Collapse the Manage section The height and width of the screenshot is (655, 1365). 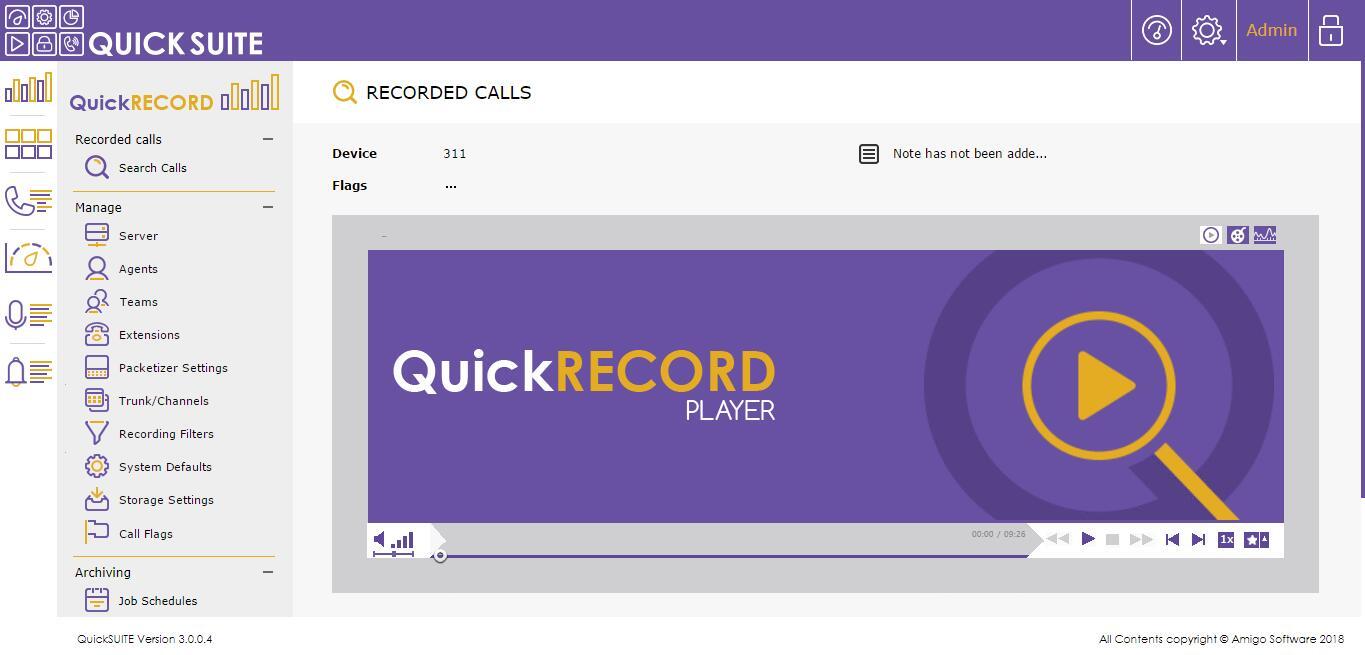coord(267,206)
